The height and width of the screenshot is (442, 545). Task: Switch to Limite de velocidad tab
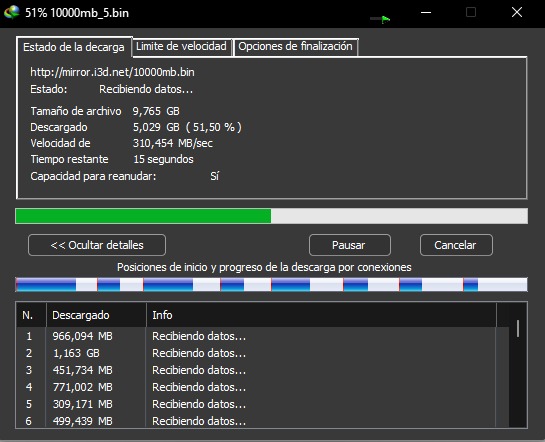181,47
